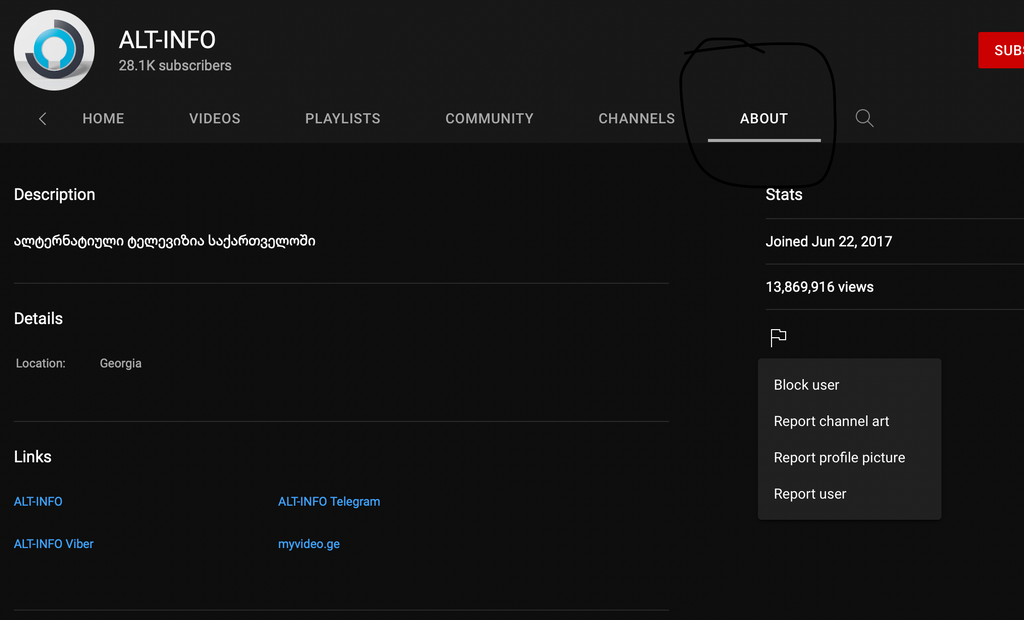Select the About tab
Image resolution: width=1024 pixels, height=620 pixels.
(764, 118)
